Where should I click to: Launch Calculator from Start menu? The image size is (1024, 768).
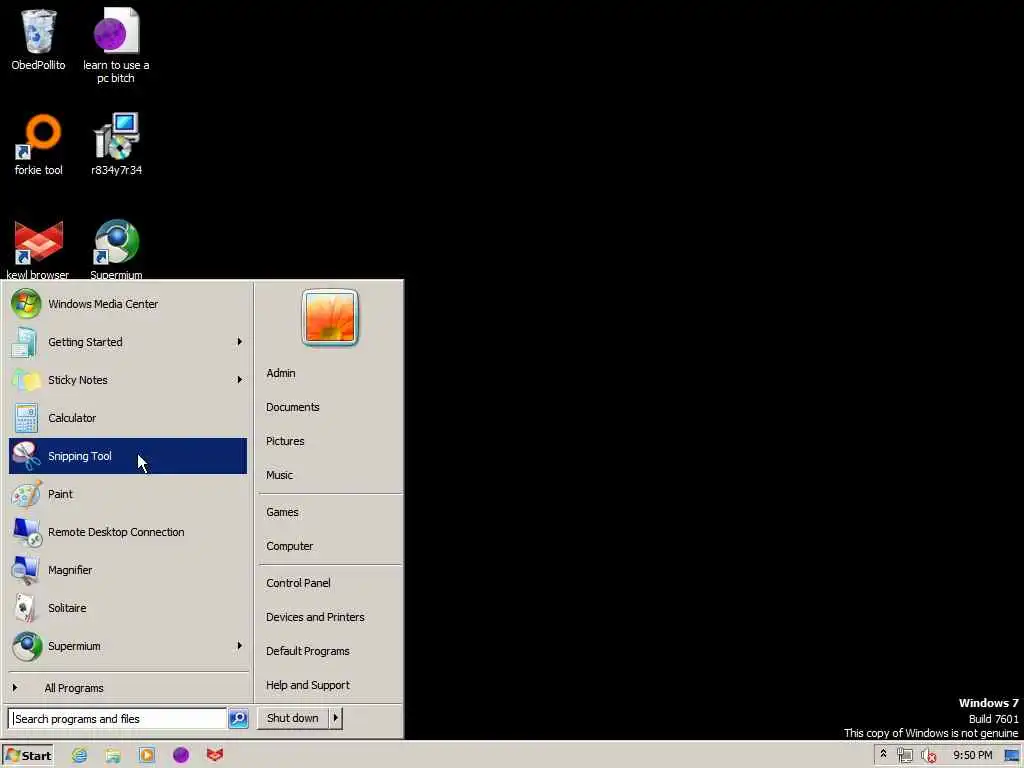point(128,418)
